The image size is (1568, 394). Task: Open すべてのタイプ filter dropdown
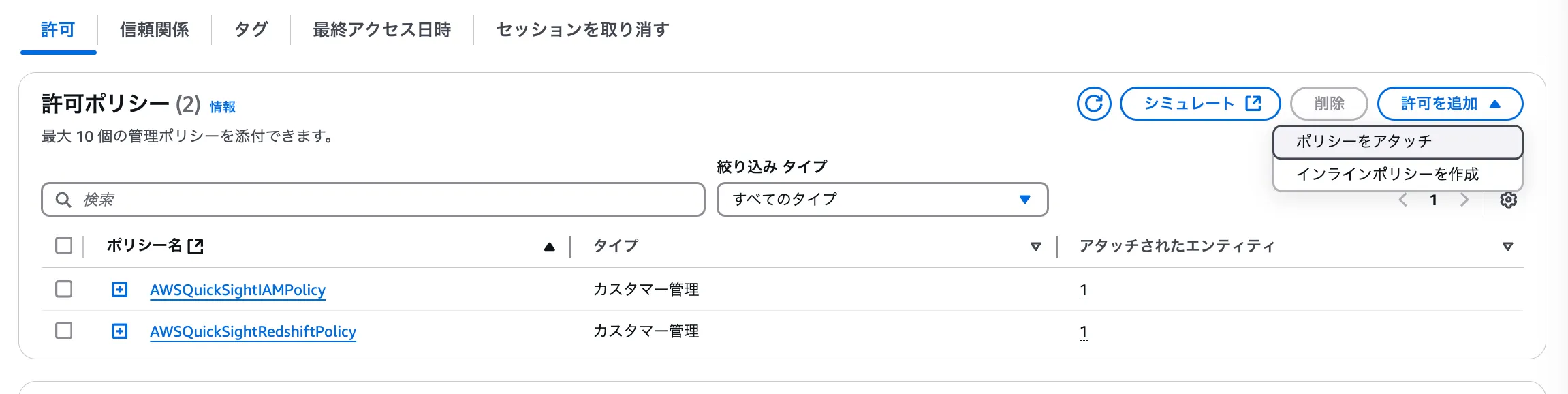pos(882,199)
